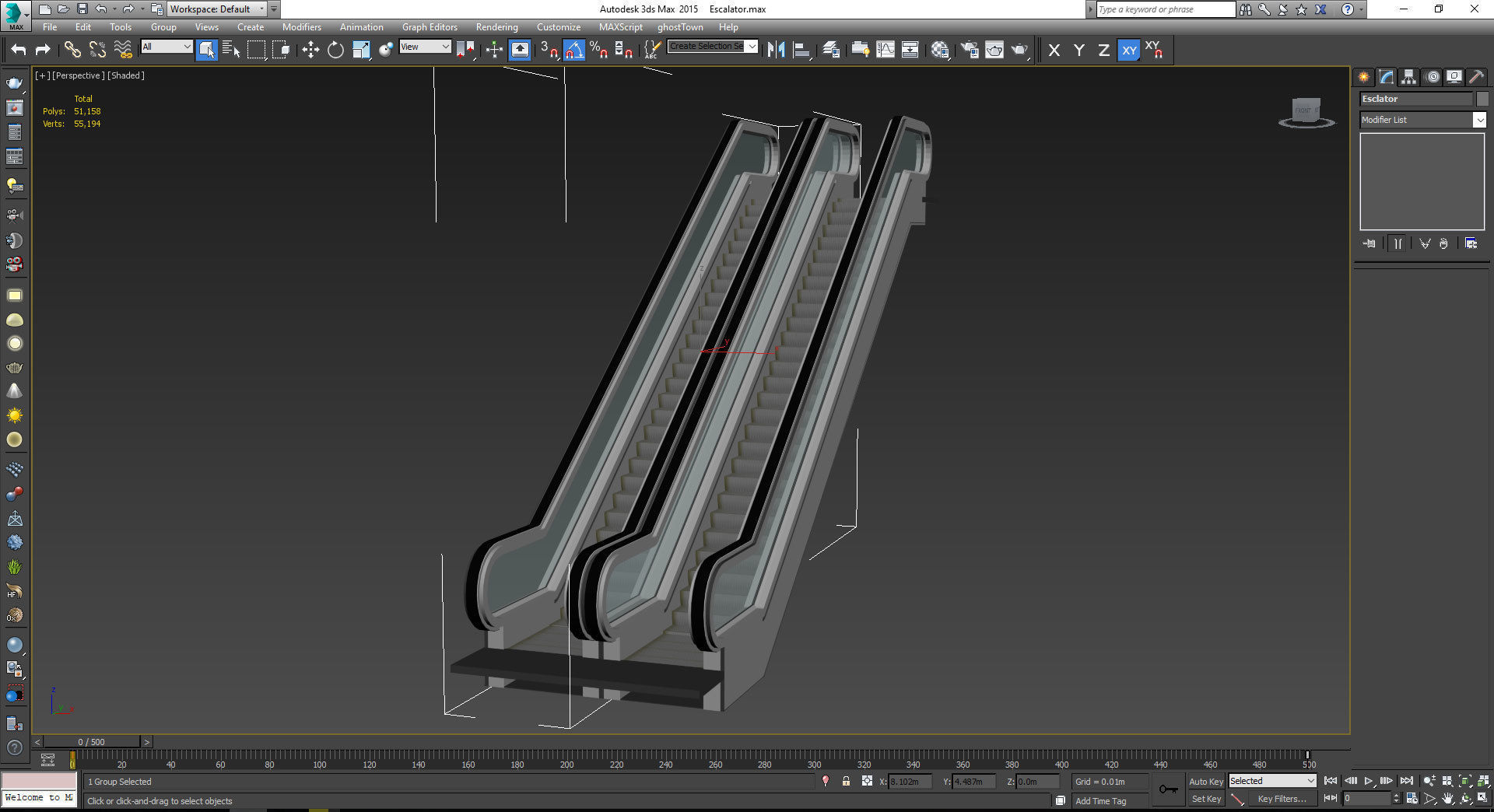Image resolution: width=1494 pixels, height=812 pixels.
Task: Toggle Snaps Use Axis Constraint XY magnet
Action: (x=1155, y=51)
